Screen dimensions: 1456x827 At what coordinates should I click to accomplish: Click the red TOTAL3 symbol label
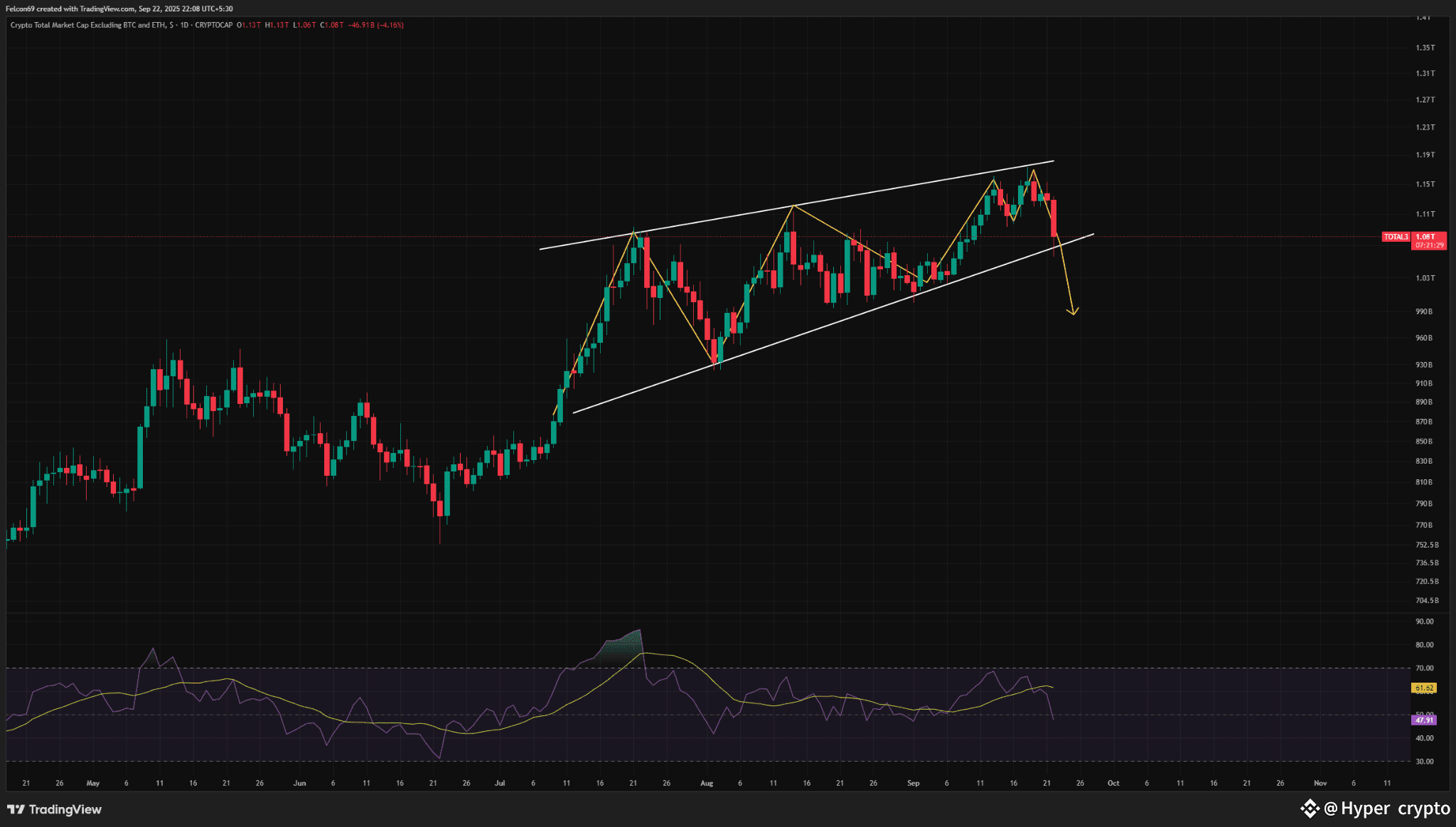point(1396,237)
